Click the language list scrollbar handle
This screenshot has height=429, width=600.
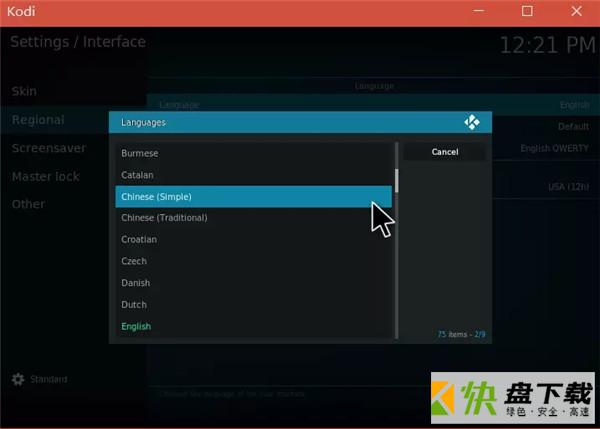click(x=396, y=180)
